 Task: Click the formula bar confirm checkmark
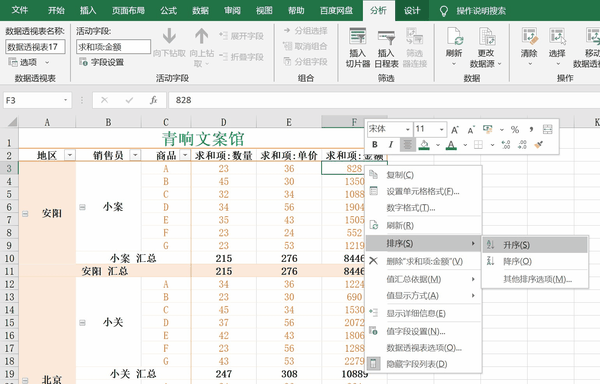(129, 100)
